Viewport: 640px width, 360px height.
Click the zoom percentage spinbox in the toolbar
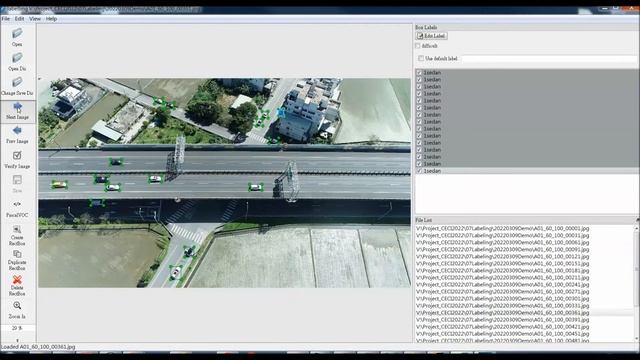coord(18,328)
